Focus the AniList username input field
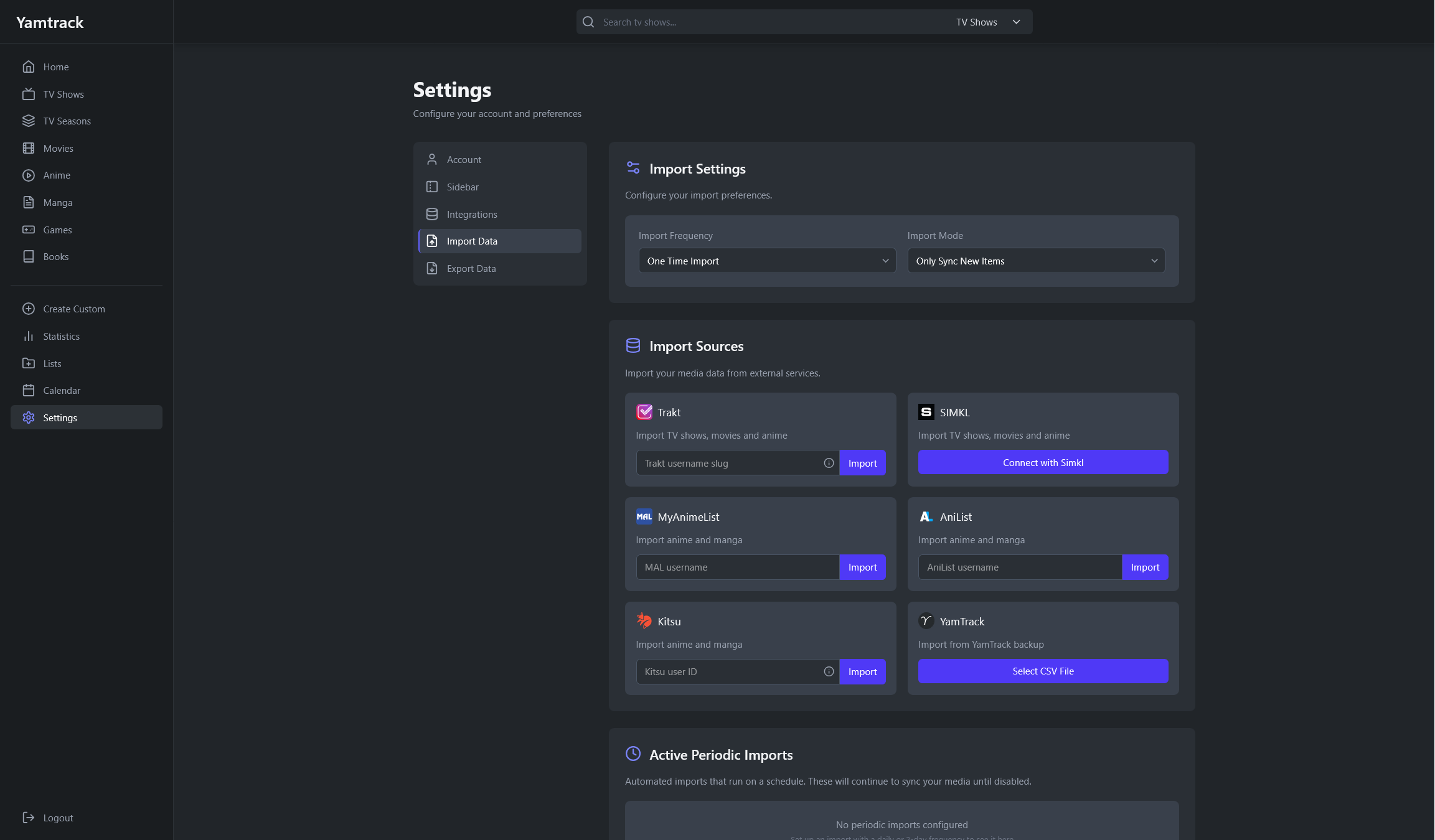Image resolution: width=1435 pixels, height=840 pixels. 1020,567
